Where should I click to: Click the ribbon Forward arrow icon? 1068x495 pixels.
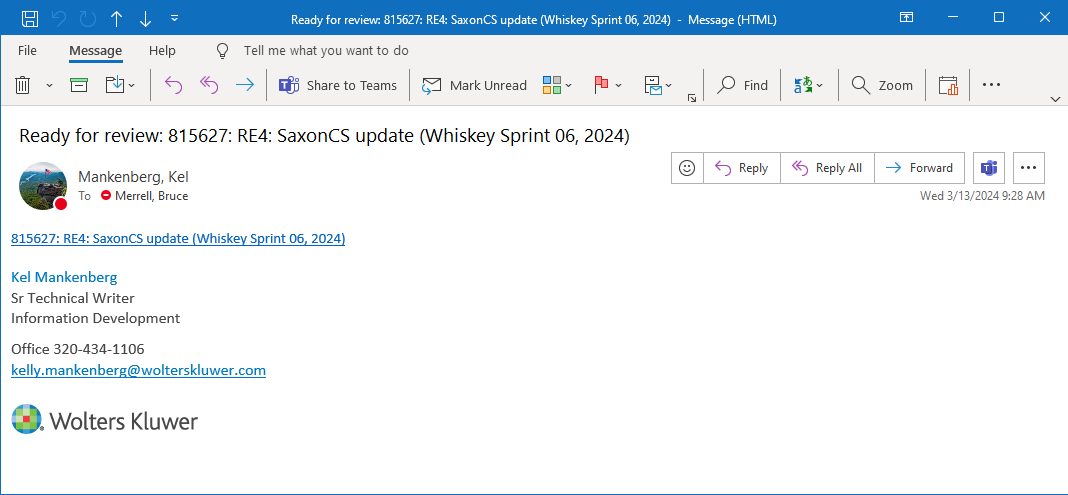244,85
